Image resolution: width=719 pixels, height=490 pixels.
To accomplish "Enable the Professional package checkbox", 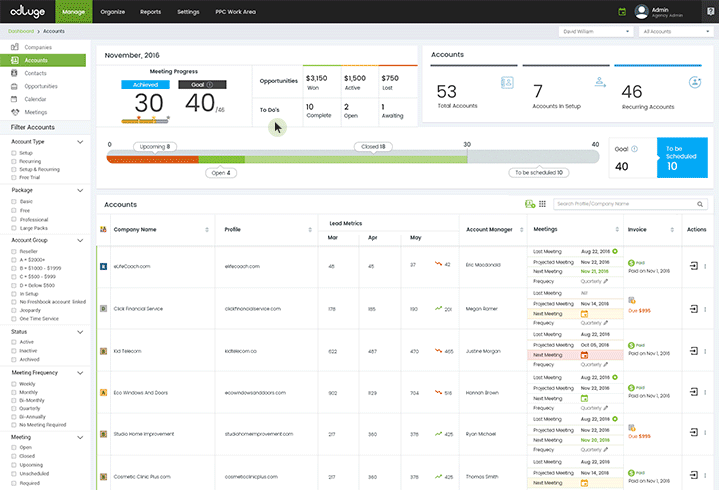I will 14,220.
